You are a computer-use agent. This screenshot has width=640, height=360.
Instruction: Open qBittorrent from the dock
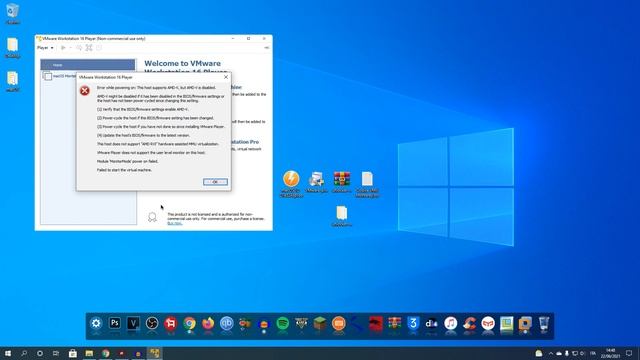pos(227,323)
